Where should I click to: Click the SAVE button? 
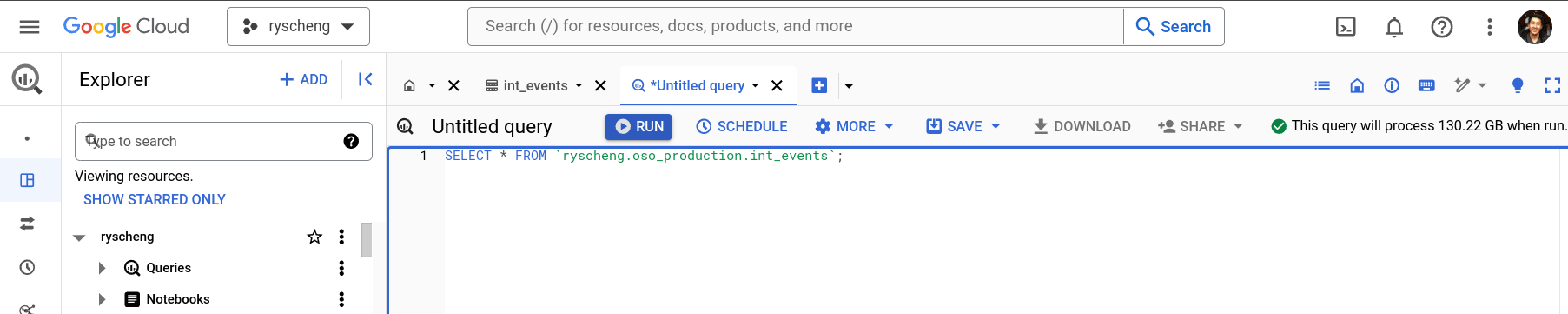point(954,126)
